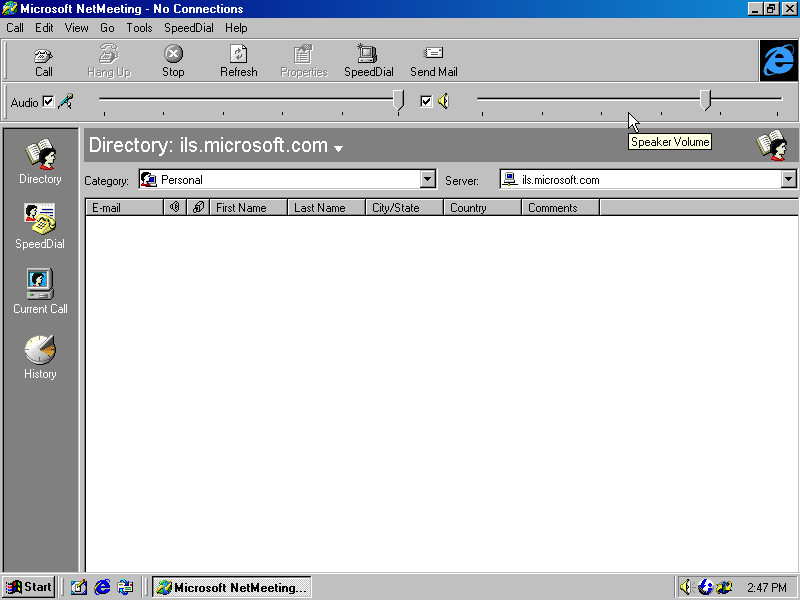The image size is (800, 600).
Task: Sort list by First Name column
Action: [x=248, y=207]
